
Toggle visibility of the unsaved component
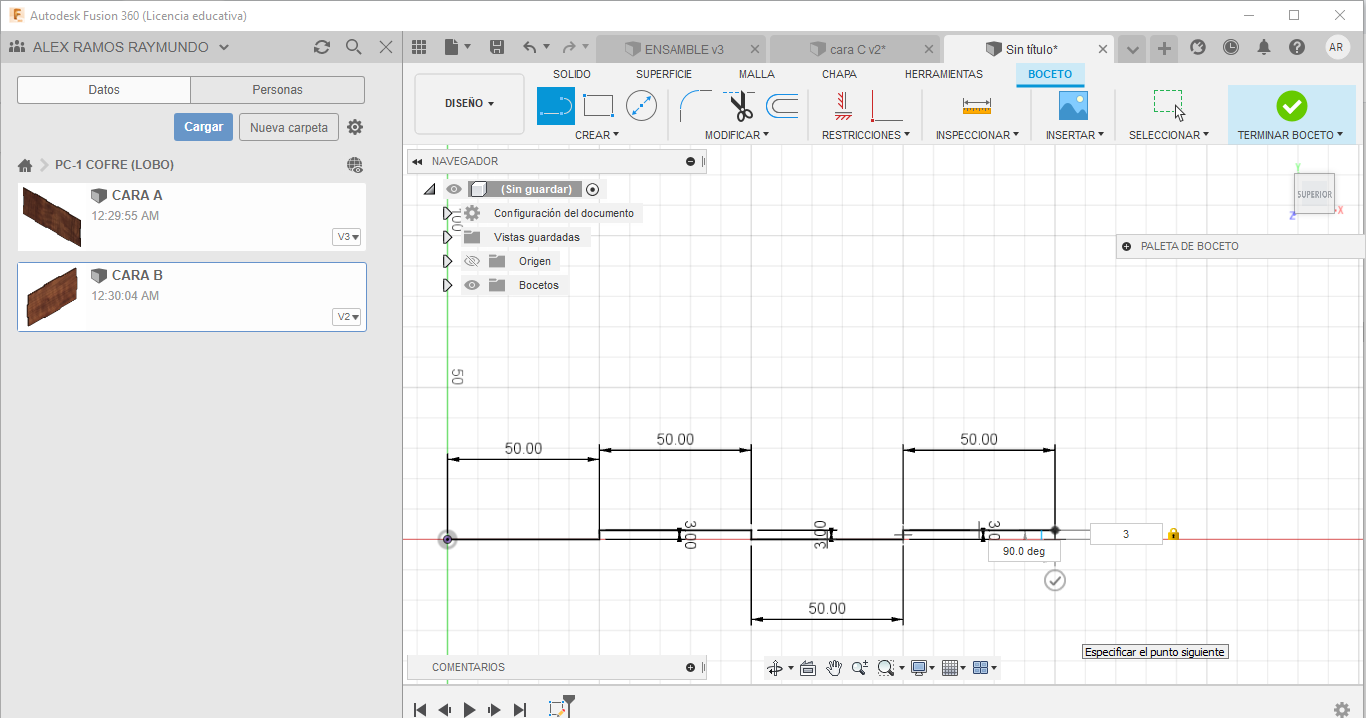click(454, 189)
